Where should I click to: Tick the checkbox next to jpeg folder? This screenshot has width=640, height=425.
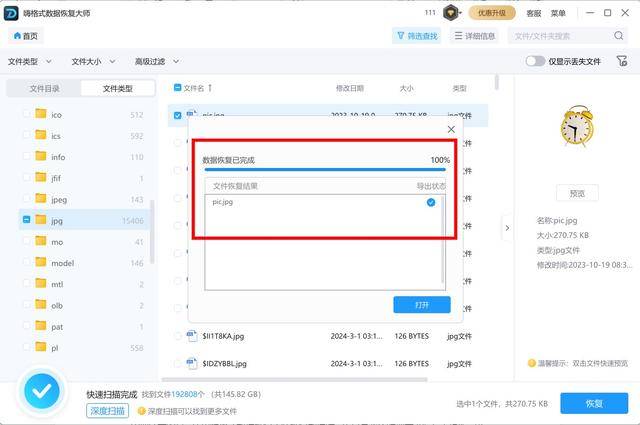tap(26, 199)
